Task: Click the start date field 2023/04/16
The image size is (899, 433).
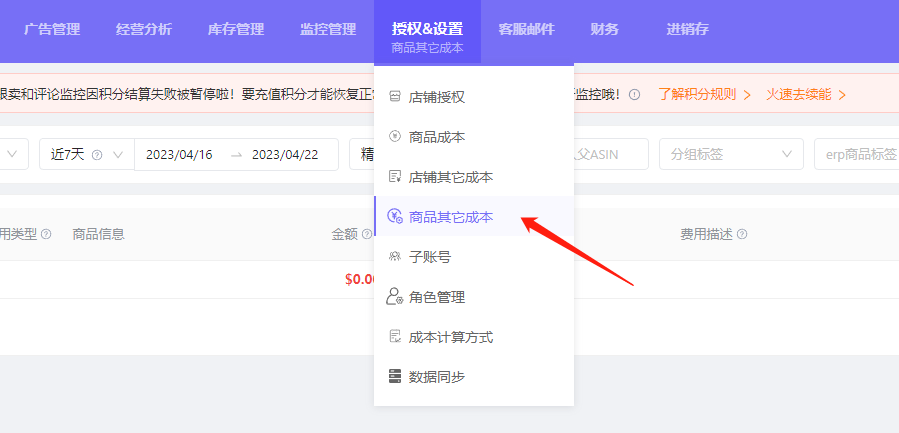Action: click(180, 155)
